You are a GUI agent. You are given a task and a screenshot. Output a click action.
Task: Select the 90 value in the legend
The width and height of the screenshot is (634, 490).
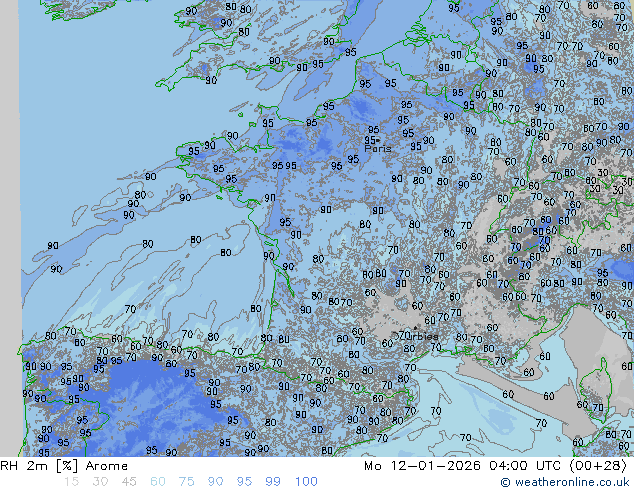pos(216,482)
